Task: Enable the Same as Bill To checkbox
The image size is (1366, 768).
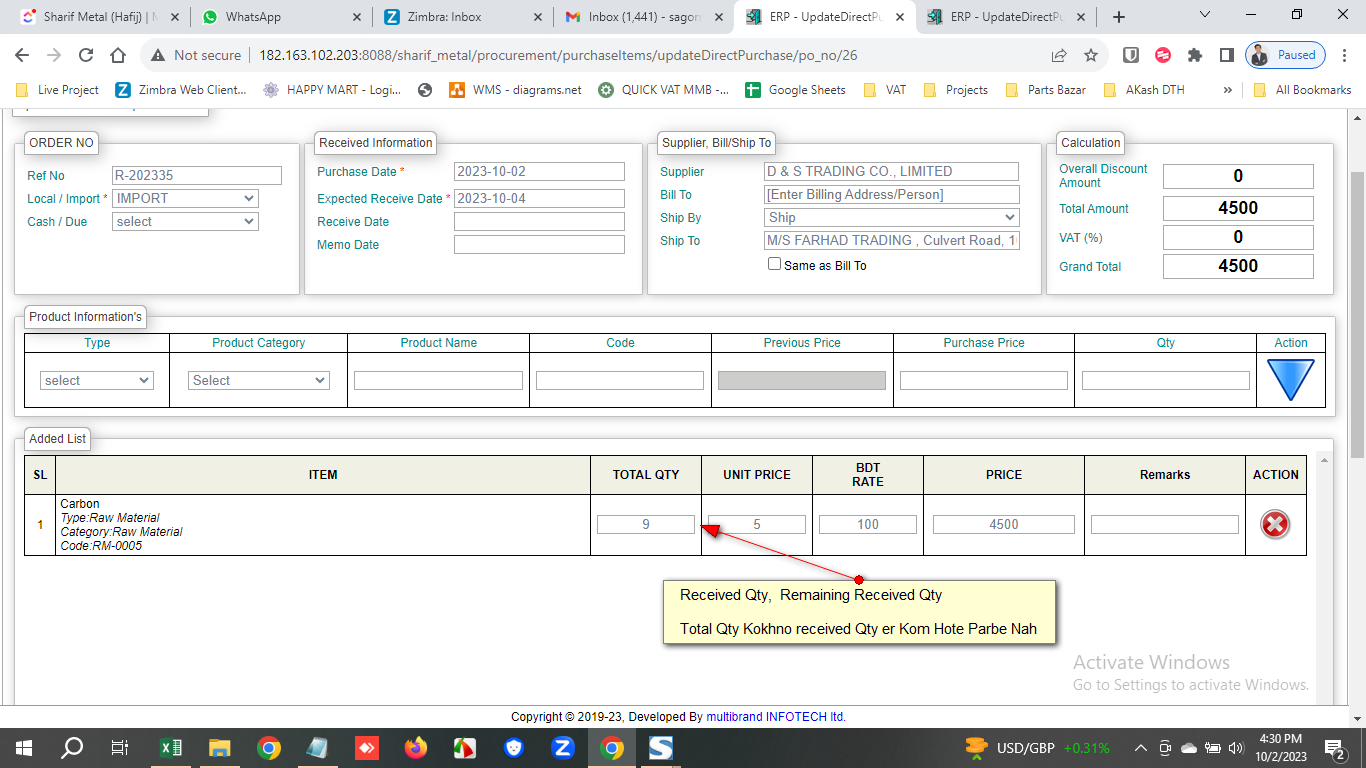Action: point(774,264)
